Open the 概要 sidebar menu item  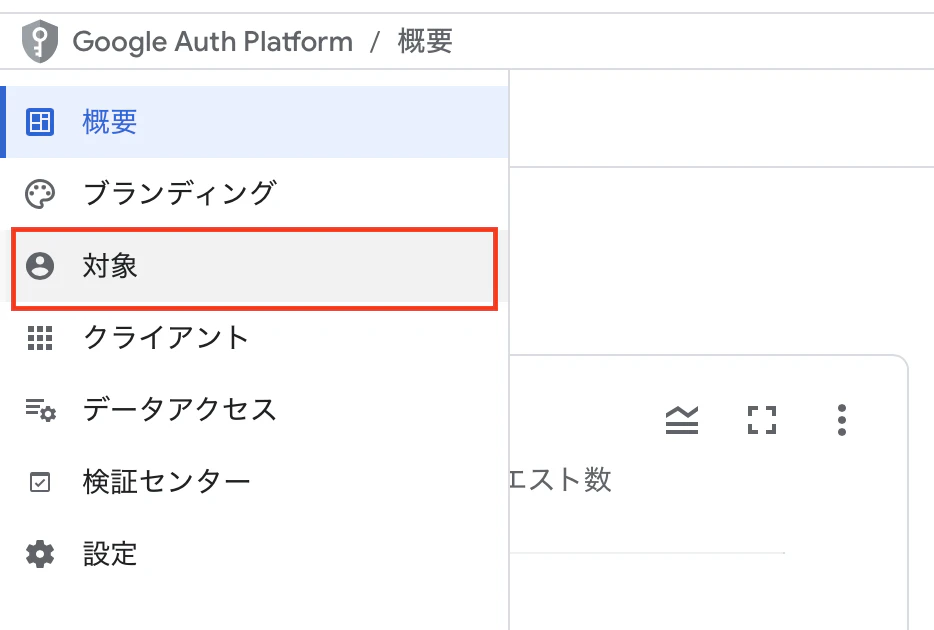coord(254,122)
